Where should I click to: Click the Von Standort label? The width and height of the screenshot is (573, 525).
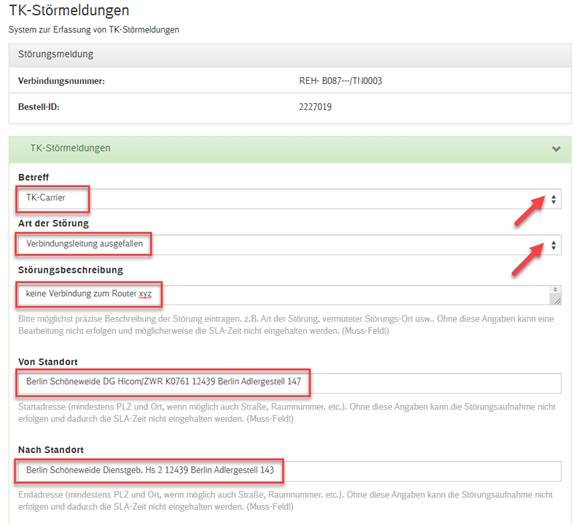coord(48,362)
